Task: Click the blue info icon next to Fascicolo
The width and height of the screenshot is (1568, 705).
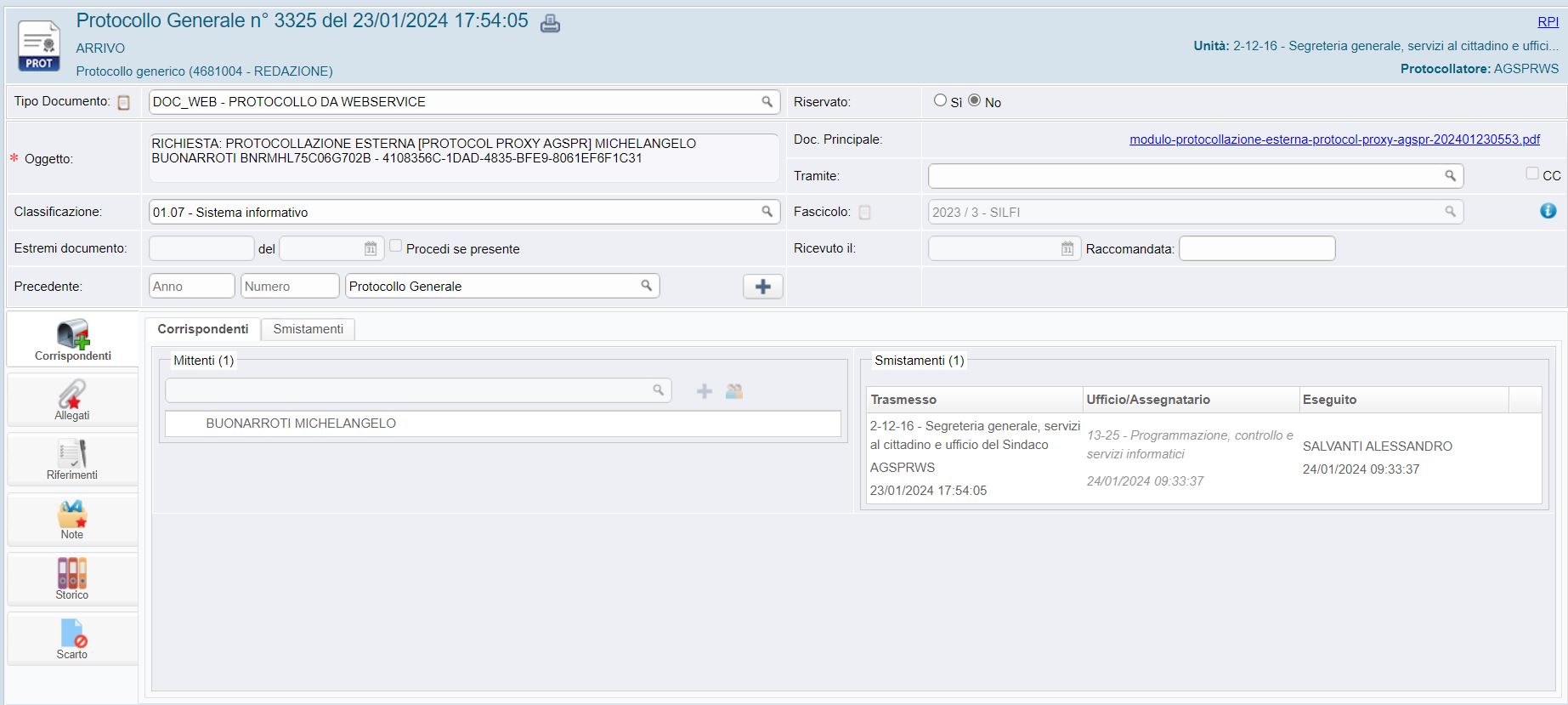Action: [x=1548, y=211]
